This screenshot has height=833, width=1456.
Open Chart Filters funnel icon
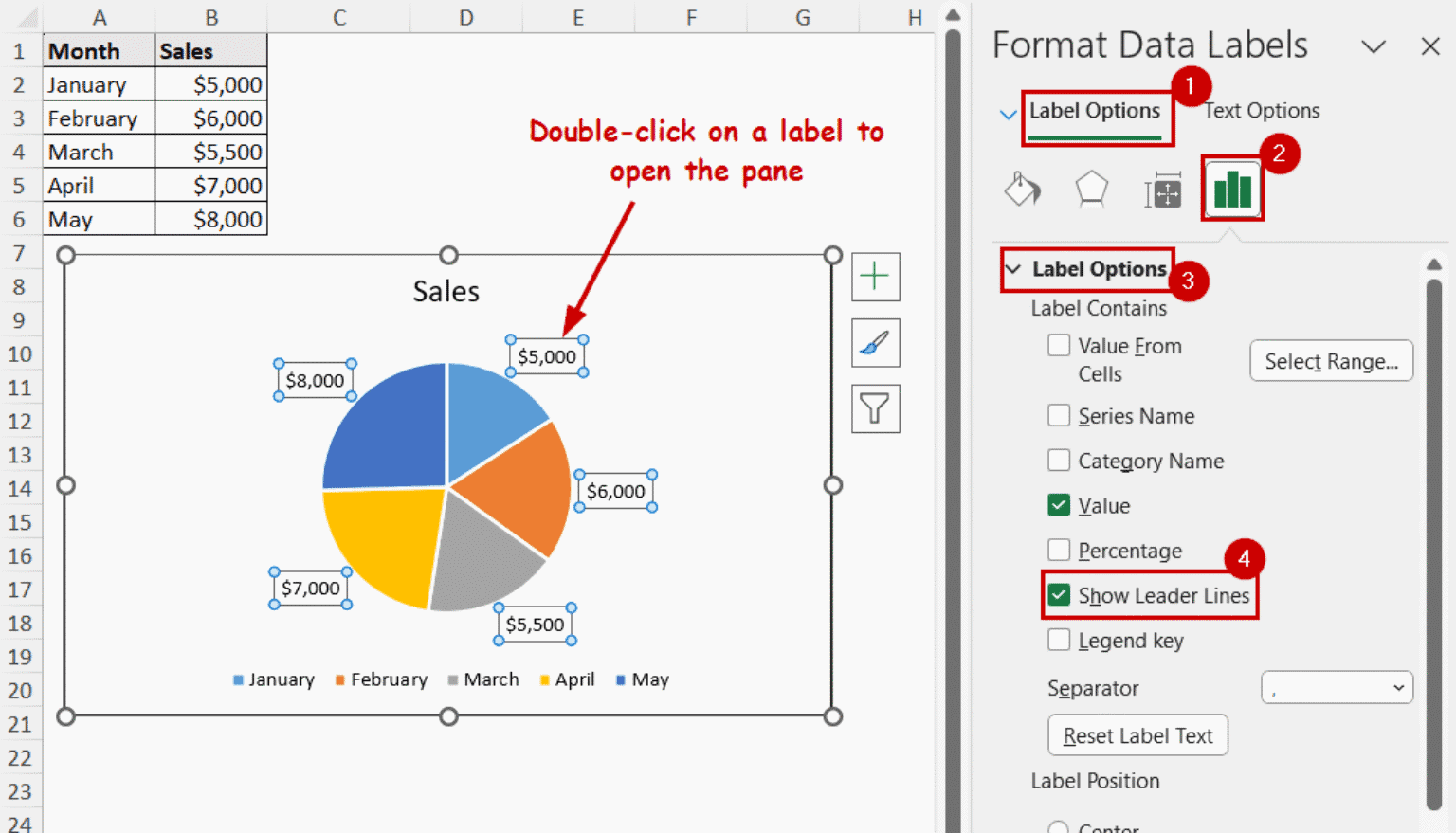click(x=875, y=408)
